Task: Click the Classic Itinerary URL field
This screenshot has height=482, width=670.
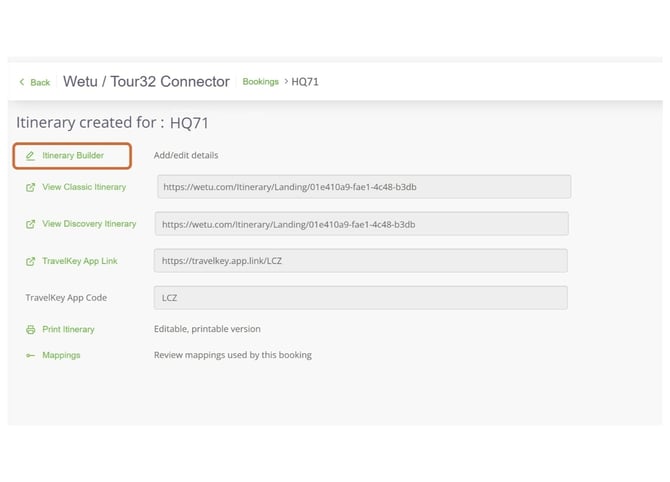Action: pyautogui.click(x=364, y=187)
